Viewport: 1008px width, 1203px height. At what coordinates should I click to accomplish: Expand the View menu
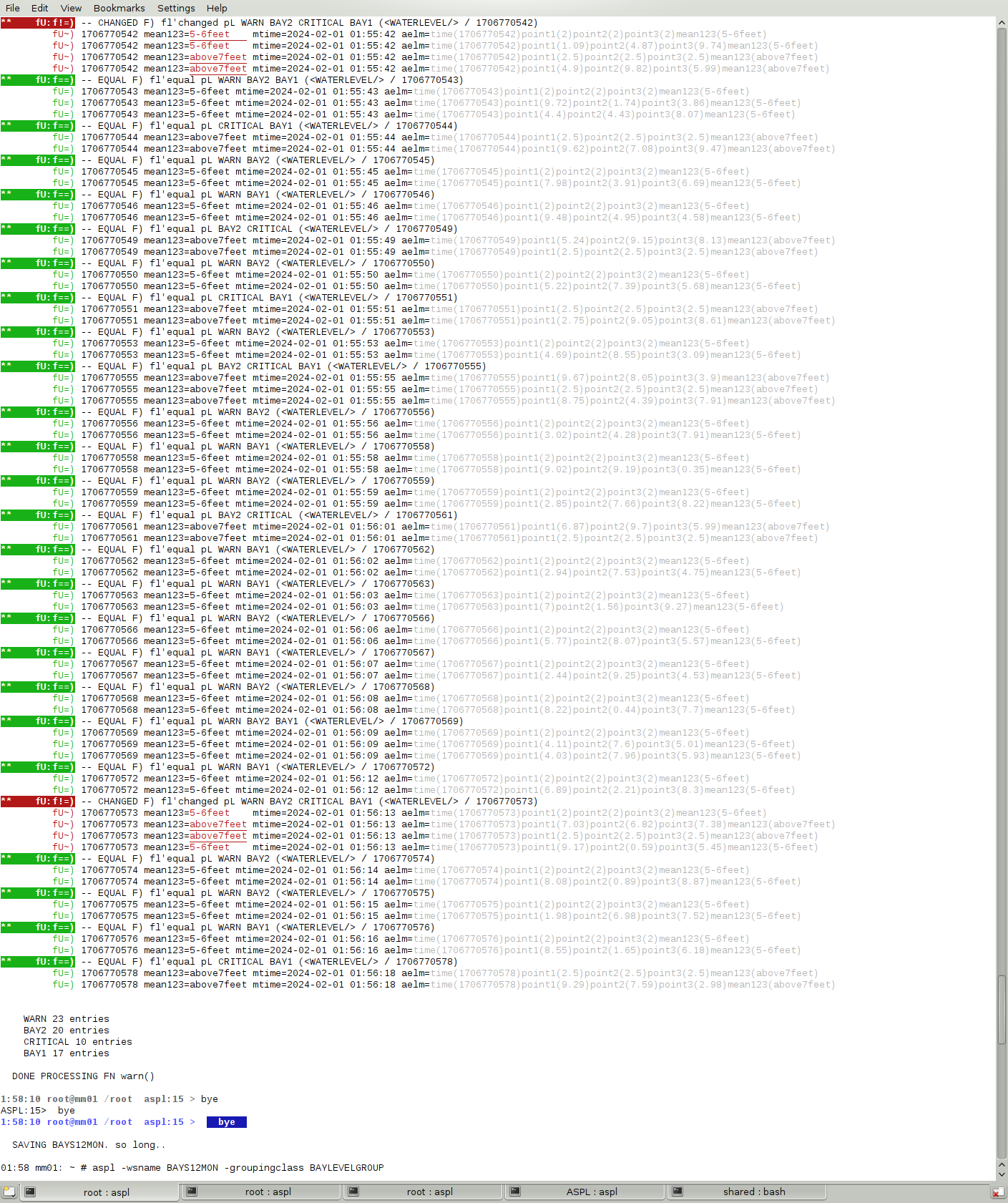coord(71,8)
